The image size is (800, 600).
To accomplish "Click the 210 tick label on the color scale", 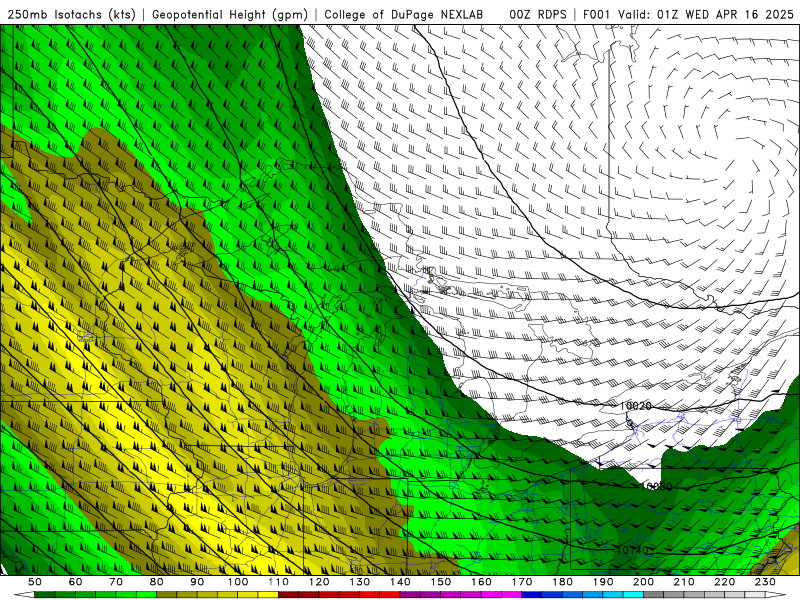I will point(684,582).
